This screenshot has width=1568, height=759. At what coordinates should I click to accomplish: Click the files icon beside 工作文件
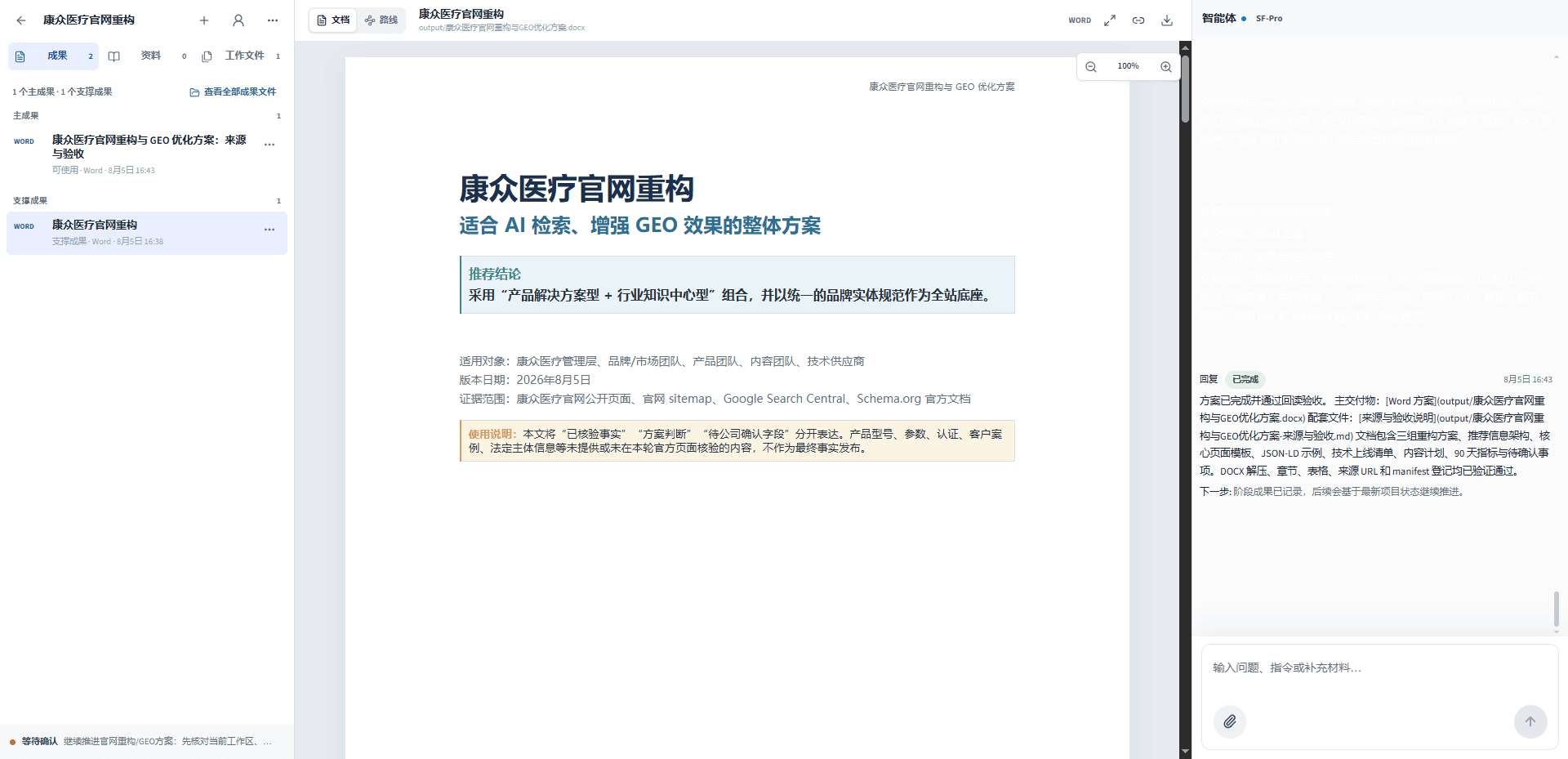(207, 56)
